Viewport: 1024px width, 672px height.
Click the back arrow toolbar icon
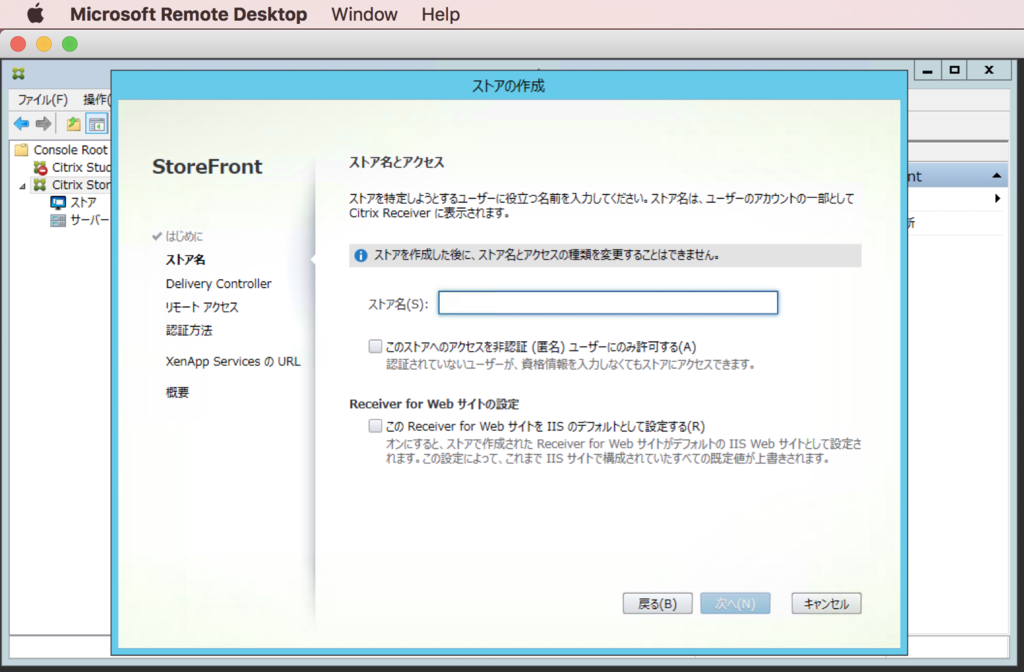[x=22, y=123]
